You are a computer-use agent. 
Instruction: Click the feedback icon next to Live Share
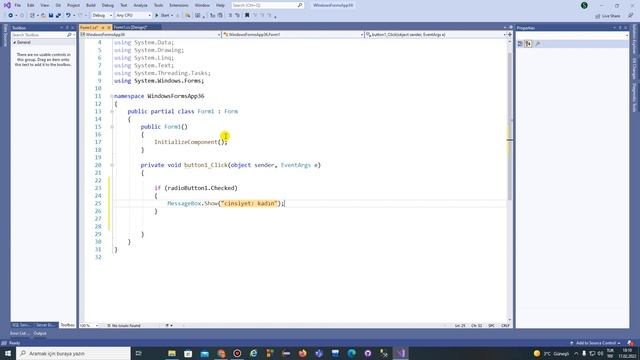pos(631,16)
